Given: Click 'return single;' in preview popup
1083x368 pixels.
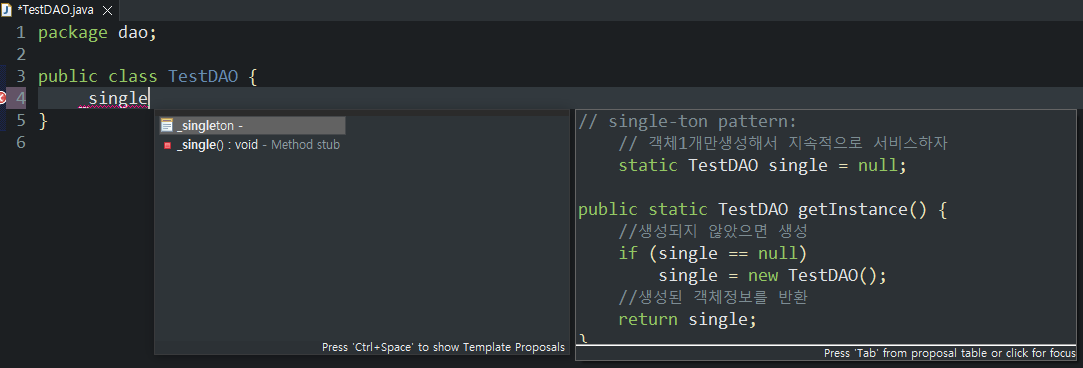Looking at the screenshot, I should 688,320.
